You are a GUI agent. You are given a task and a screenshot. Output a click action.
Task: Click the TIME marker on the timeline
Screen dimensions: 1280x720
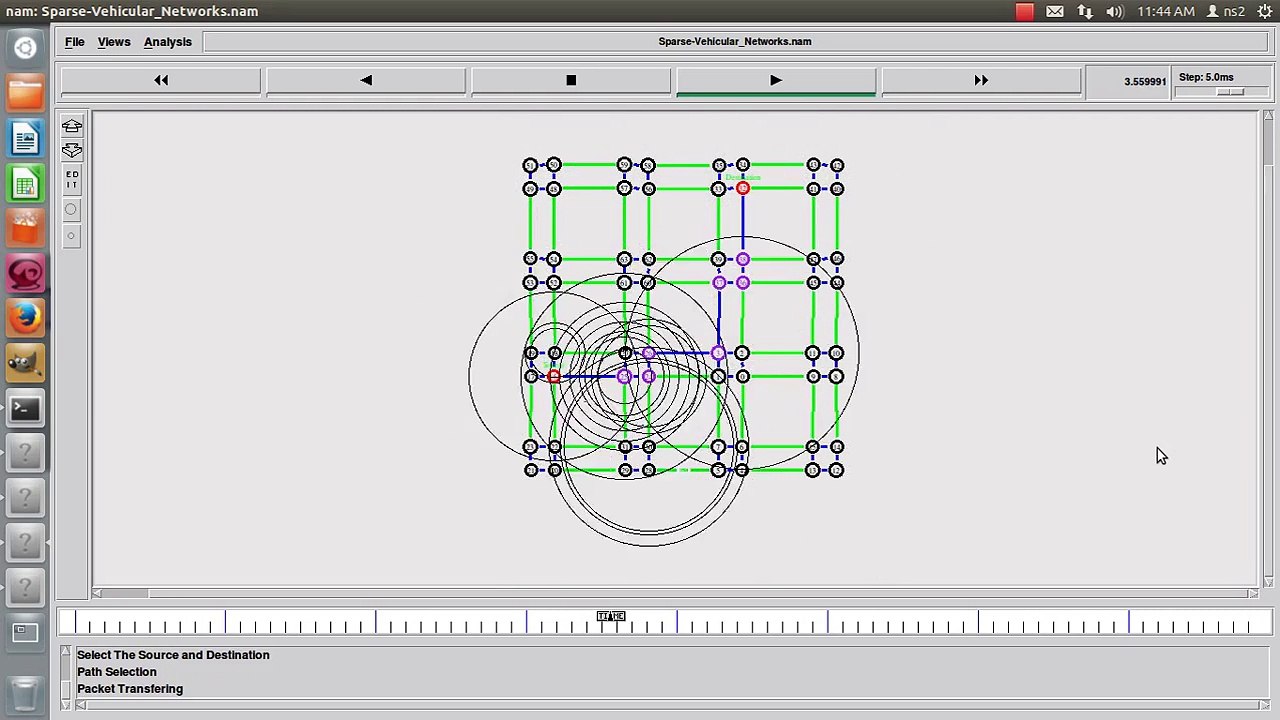[610, 617]
